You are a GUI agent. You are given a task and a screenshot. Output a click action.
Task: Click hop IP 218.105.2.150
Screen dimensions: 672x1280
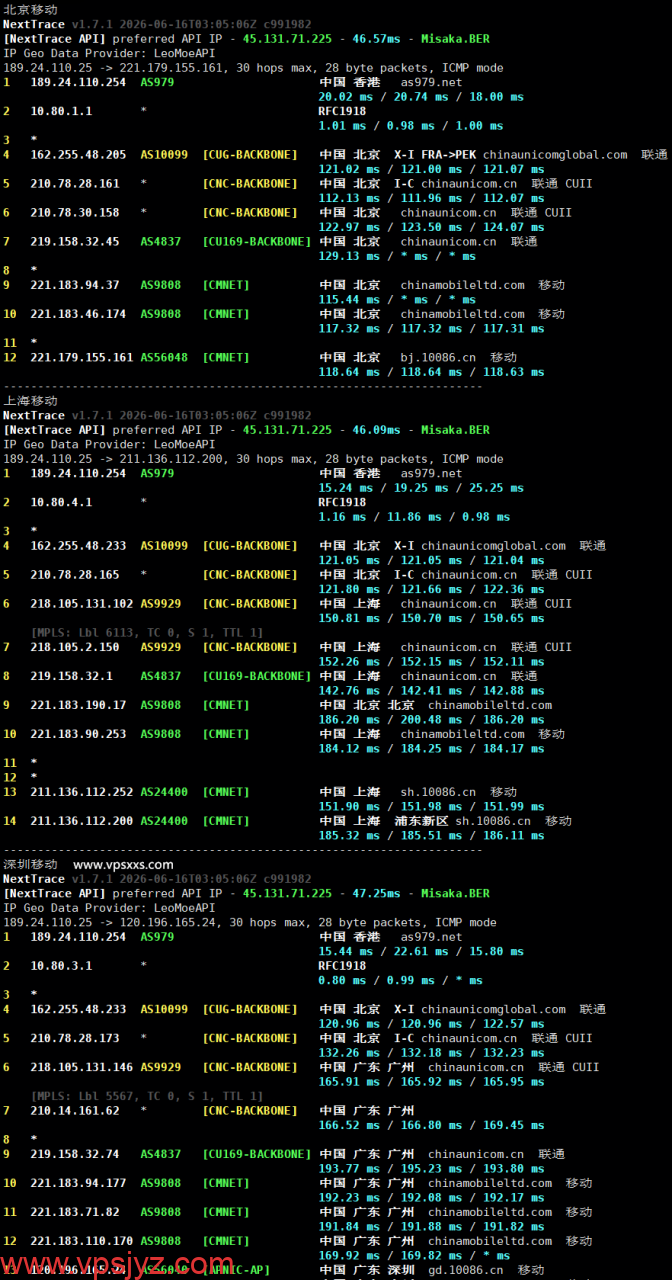pyautogui.click(x=75, y=647)
